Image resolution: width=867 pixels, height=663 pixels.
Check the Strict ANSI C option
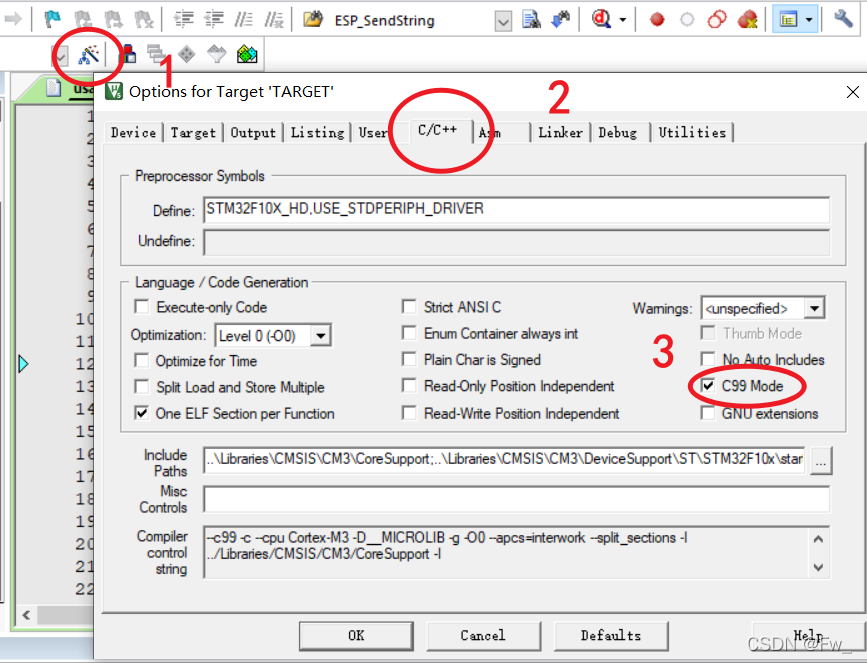[410, 306]
